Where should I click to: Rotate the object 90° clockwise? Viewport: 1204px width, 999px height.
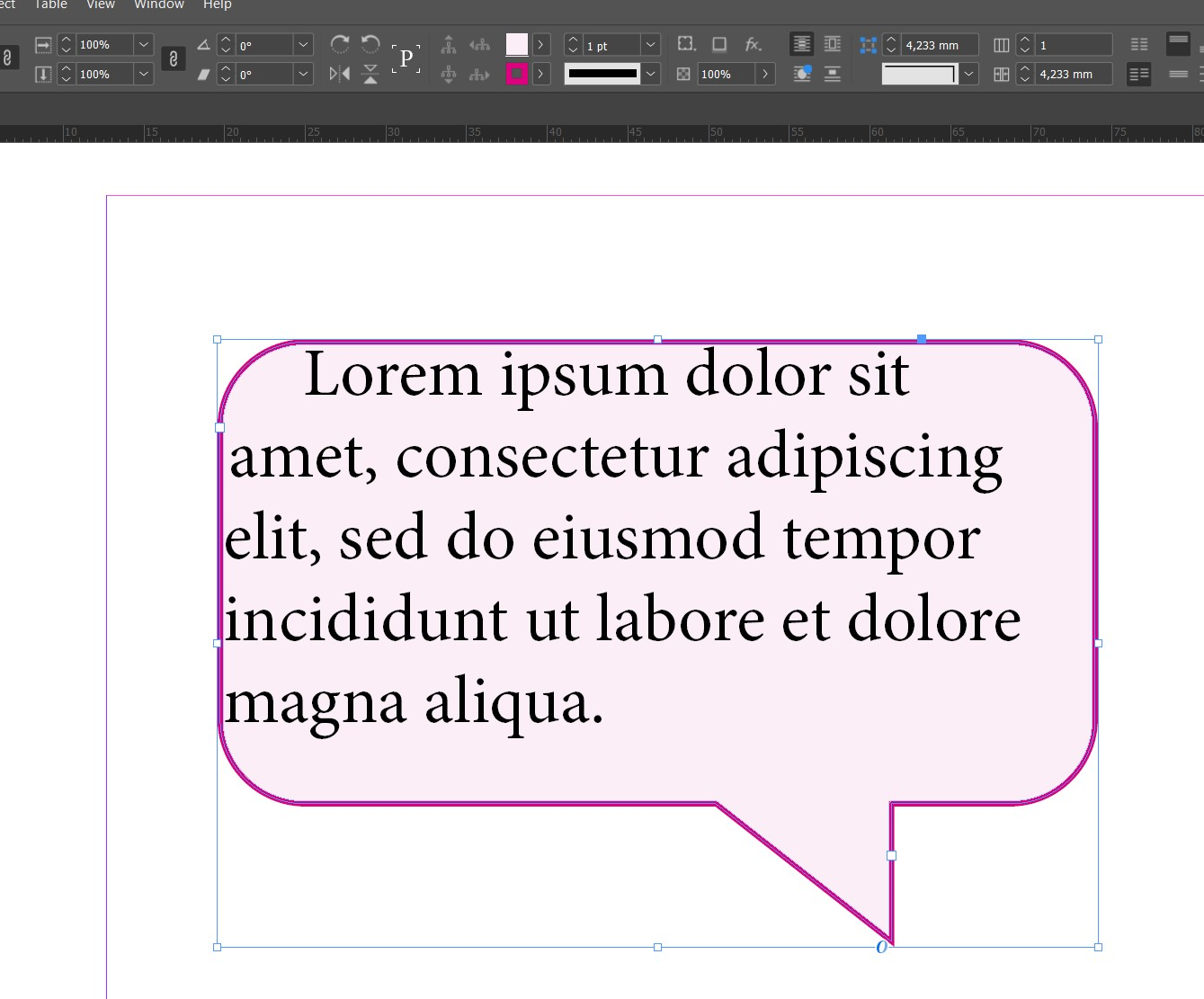[x=340, y=44]
